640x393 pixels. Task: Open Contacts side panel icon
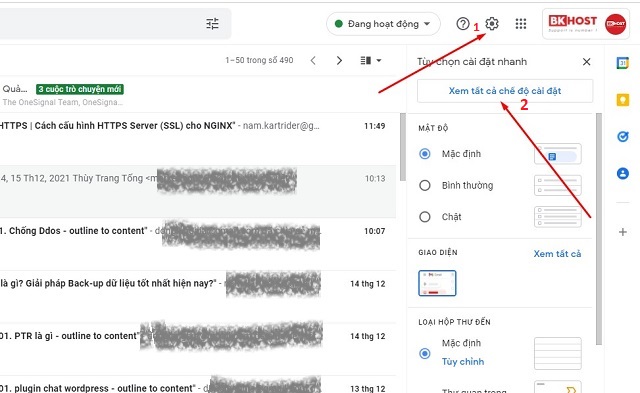(622, 173)
